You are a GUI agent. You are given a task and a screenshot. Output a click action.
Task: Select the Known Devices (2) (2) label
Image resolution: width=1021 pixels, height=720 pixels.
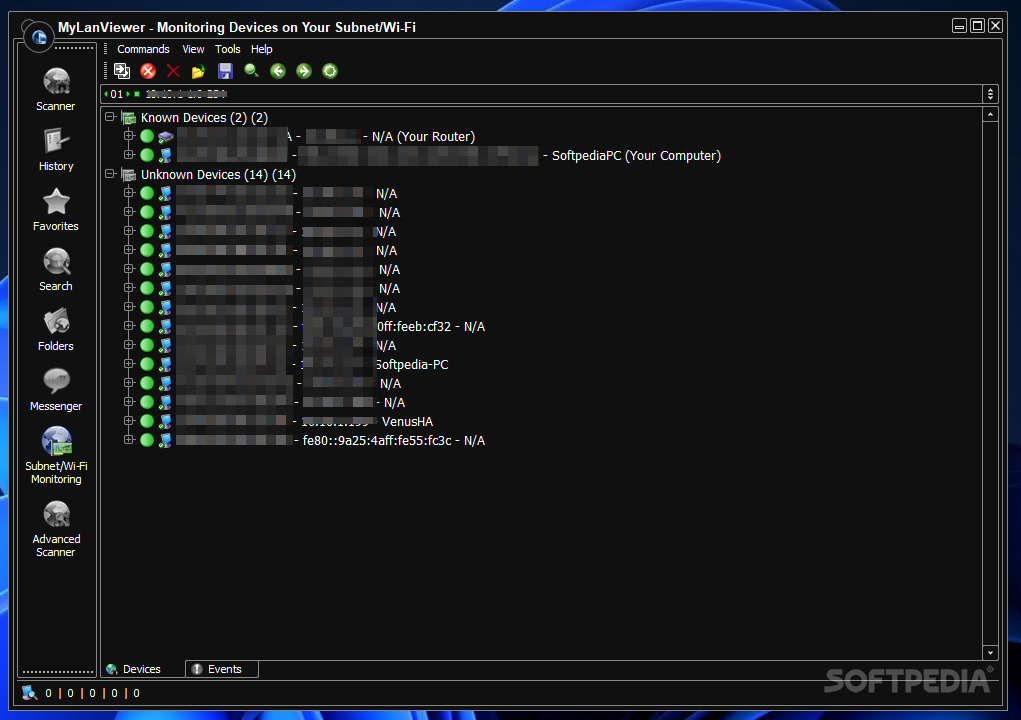(x=204, y=118)
